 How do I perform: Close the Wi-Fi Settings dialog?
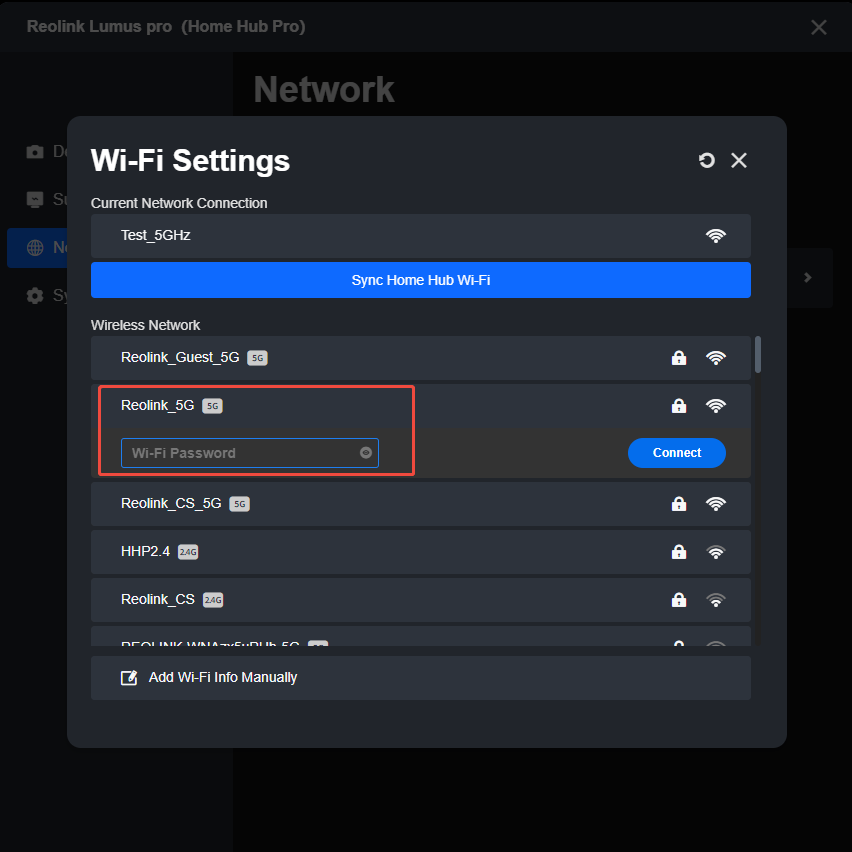738,160
